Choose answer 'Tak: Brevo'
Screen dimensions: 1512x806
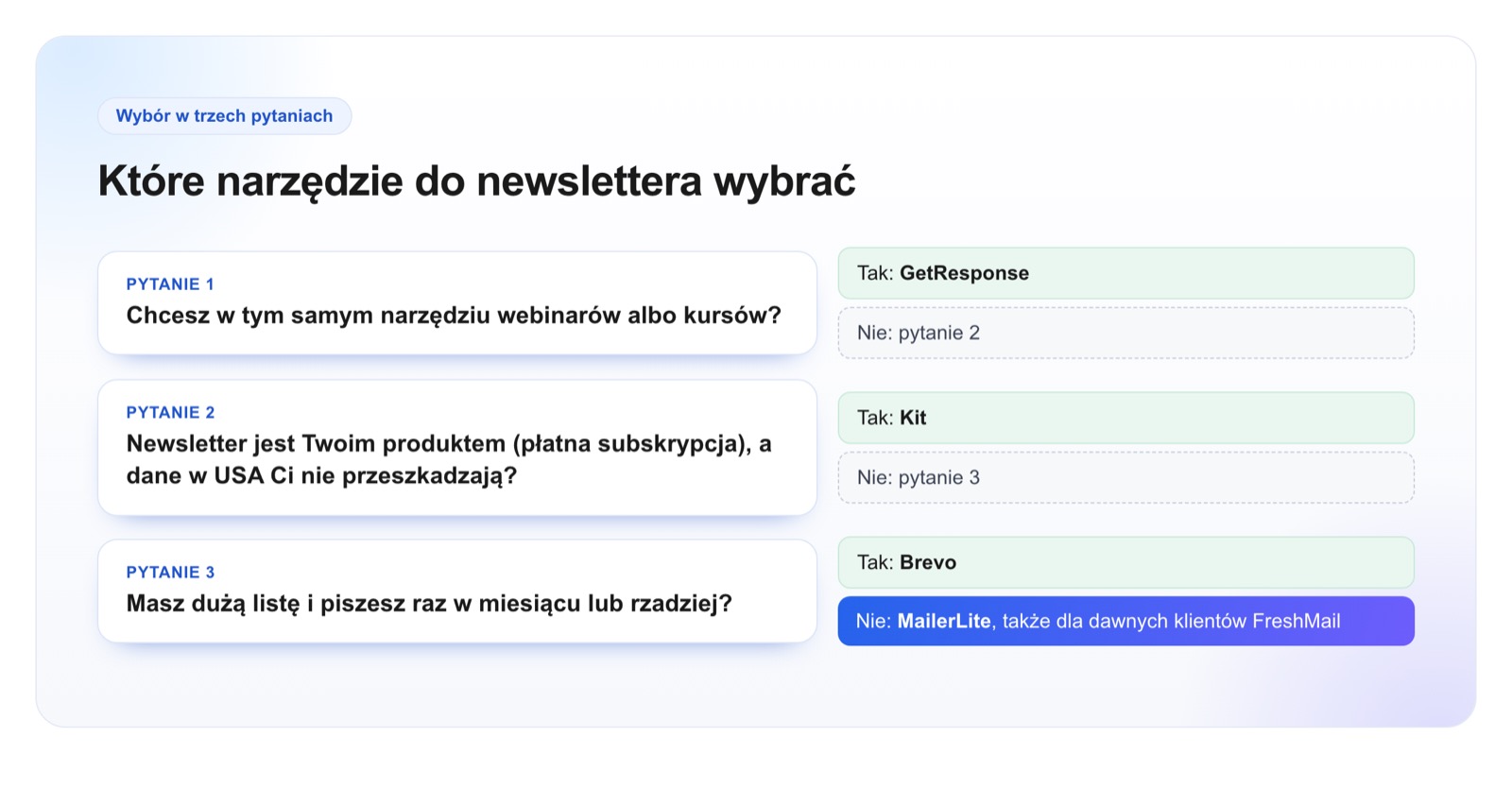pyautogui.click(x=1125, y=562)
